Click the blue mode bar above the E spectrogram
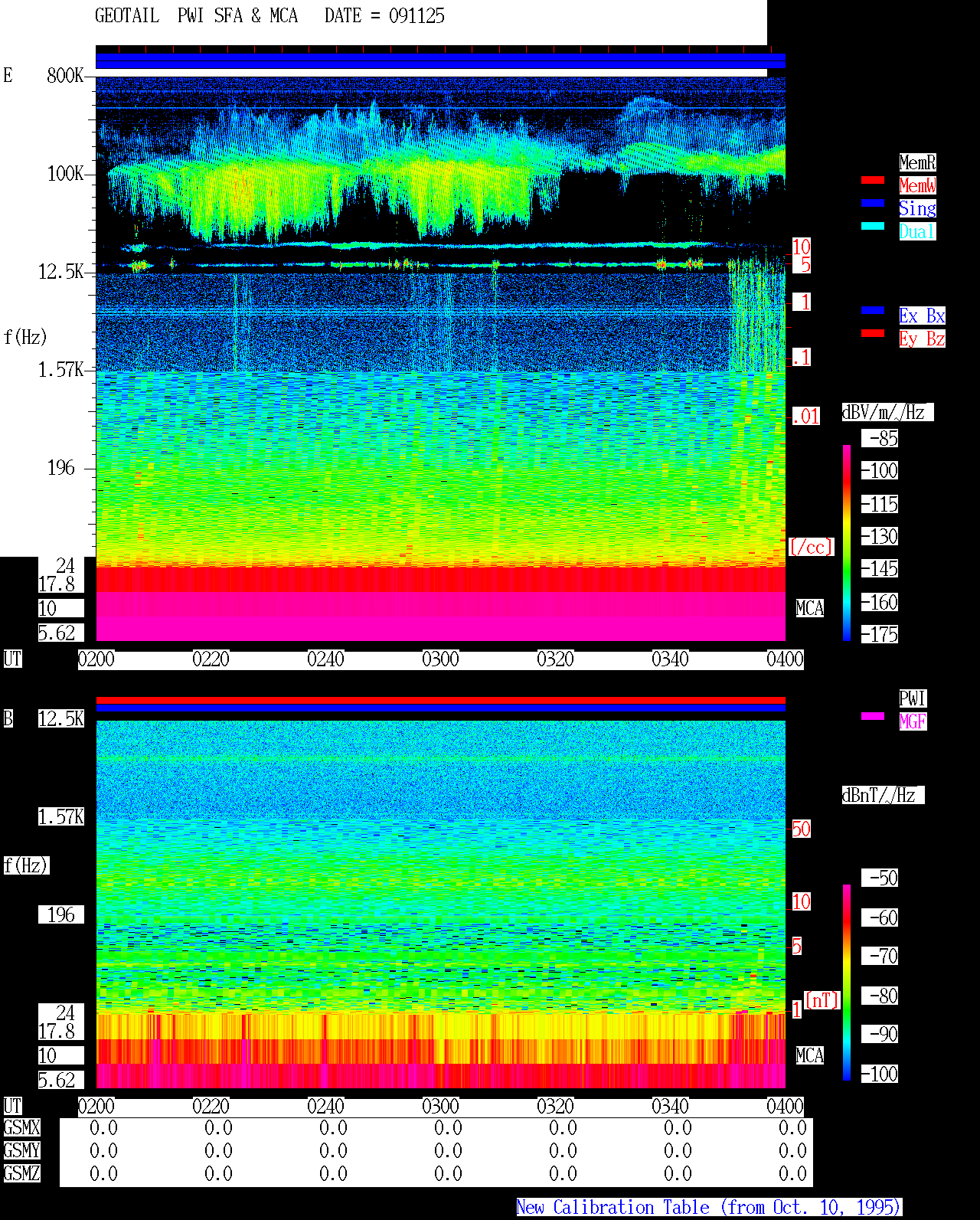This screenshot has height=1220, width=980. [x=440, y=61]
